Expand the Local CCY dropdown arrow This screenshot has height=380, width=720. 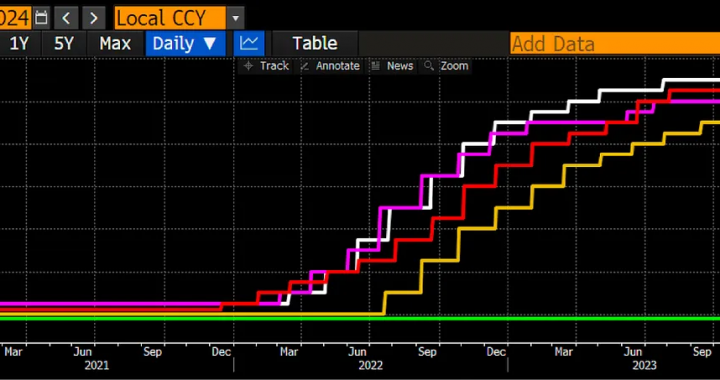pyautogui.click(x=236, y=18)
